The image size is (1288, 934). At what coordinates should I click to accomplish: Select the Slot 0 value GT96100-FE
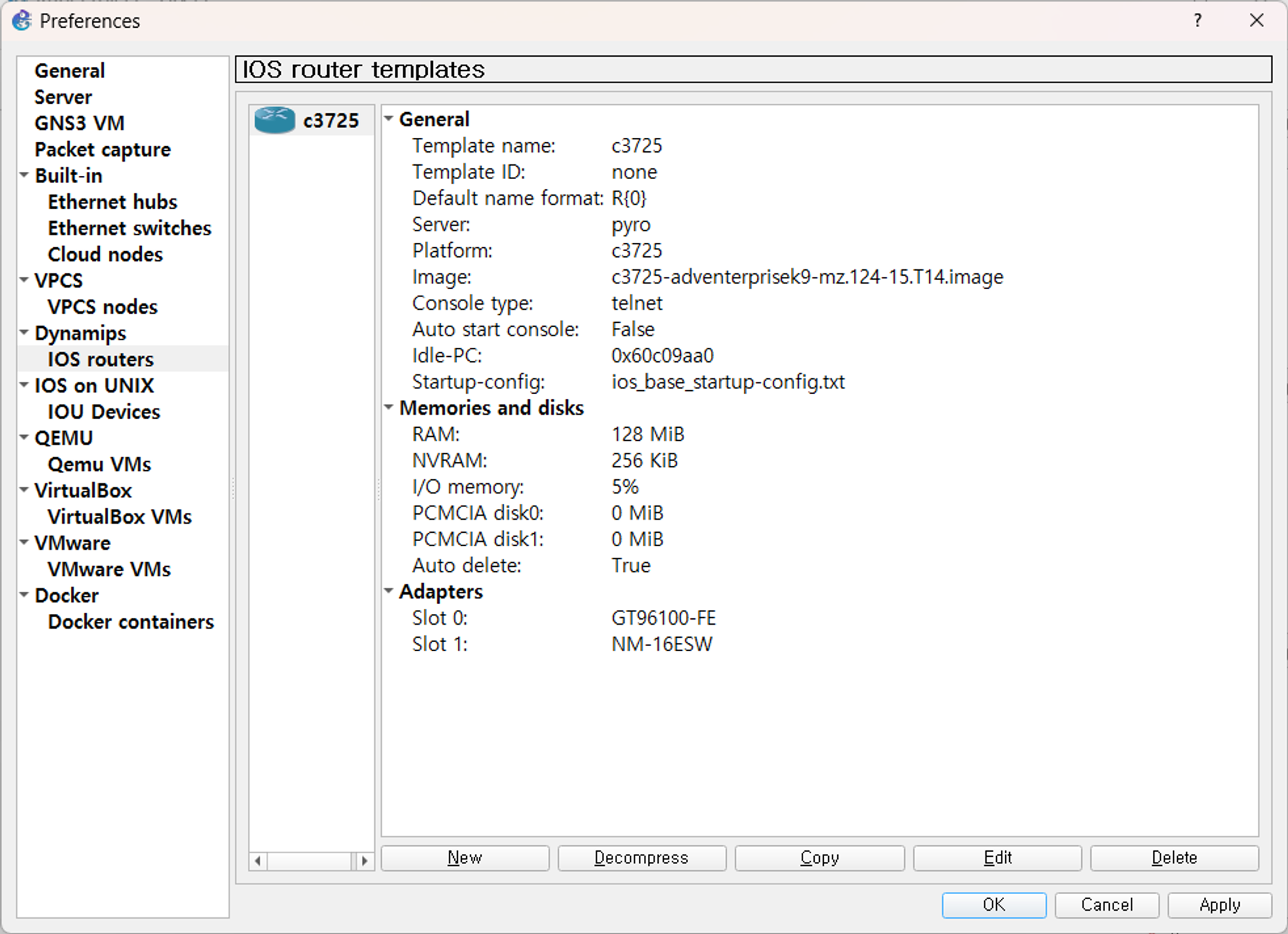(663, 618)
